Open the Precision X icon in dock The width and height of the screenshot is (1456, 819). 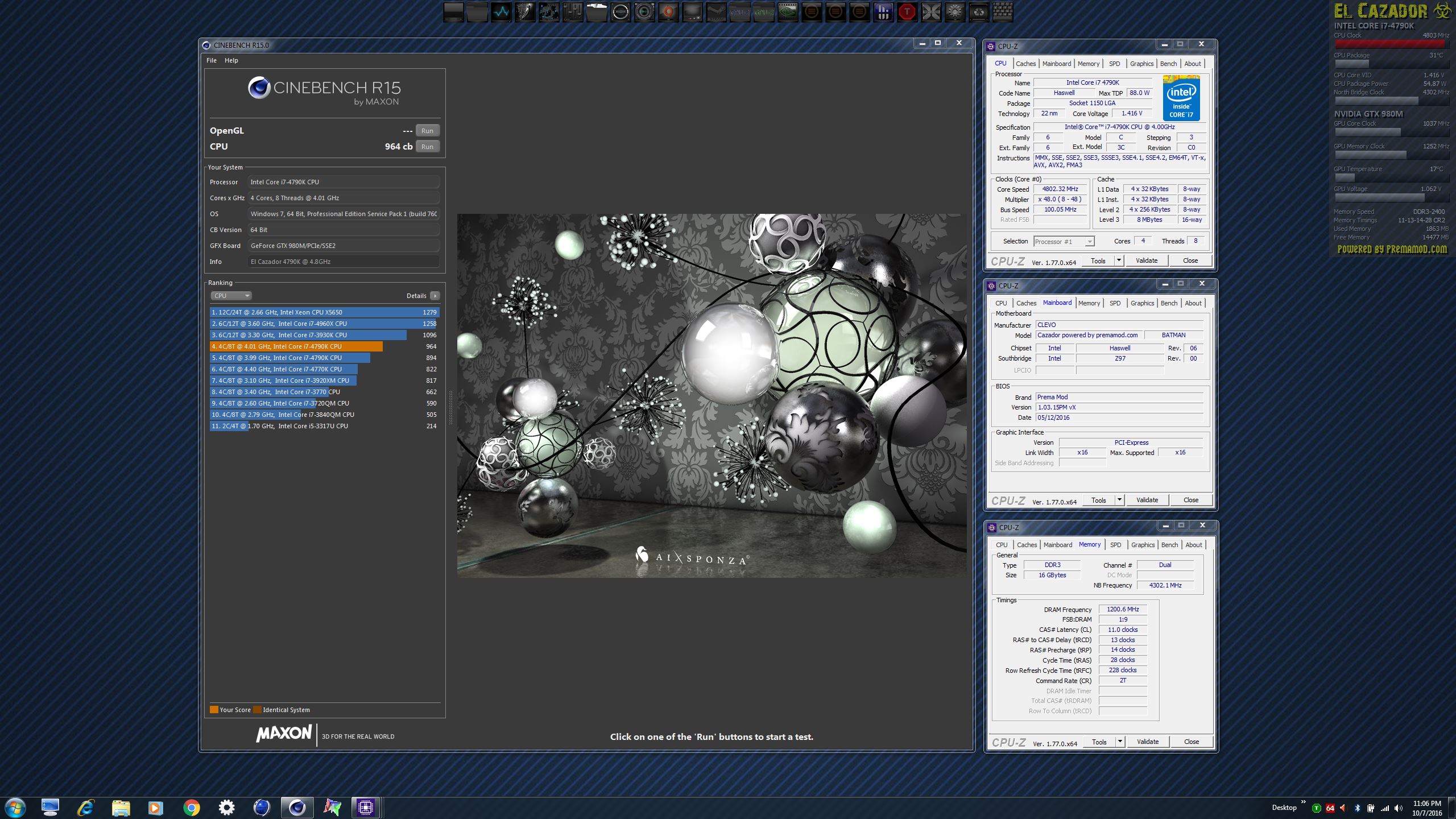pyautogui.click(x=931, y=12)
